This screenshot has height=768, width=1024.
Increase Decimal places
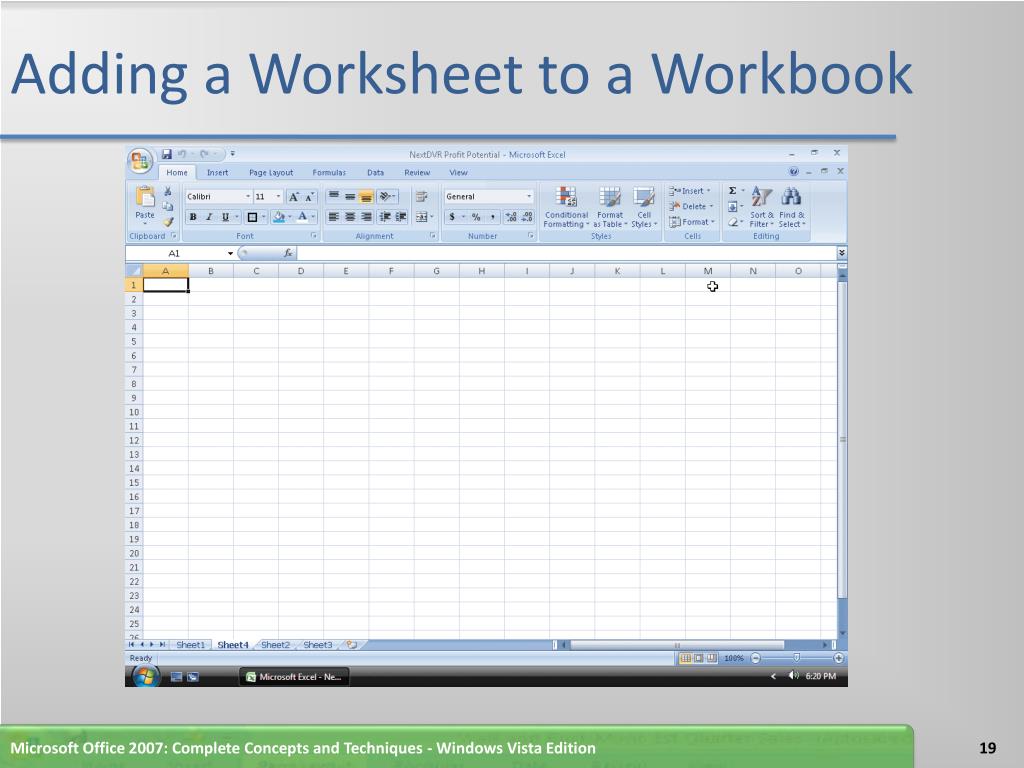click(511, 217)
